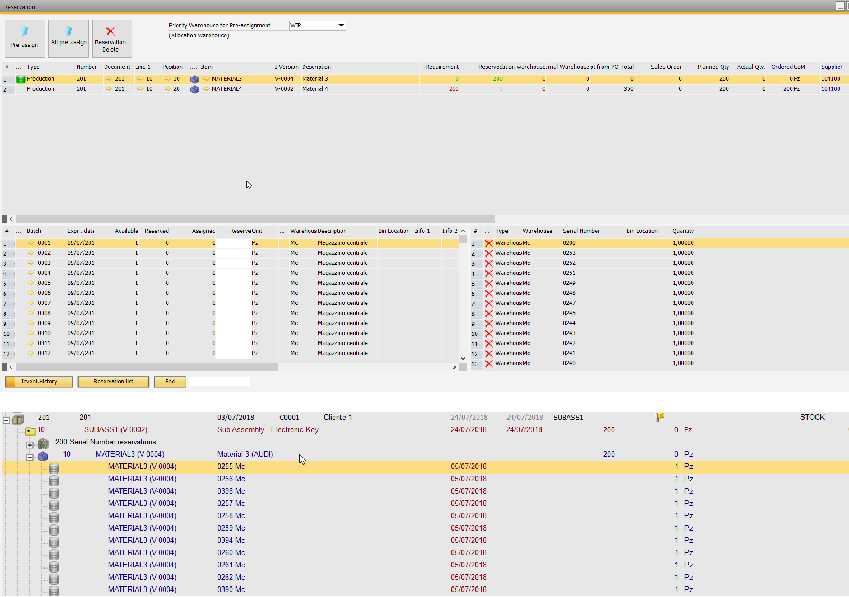This screenshot has width=849, height=597.
Task: Select tree row '0255 Mc'
Action: [424, 468]
